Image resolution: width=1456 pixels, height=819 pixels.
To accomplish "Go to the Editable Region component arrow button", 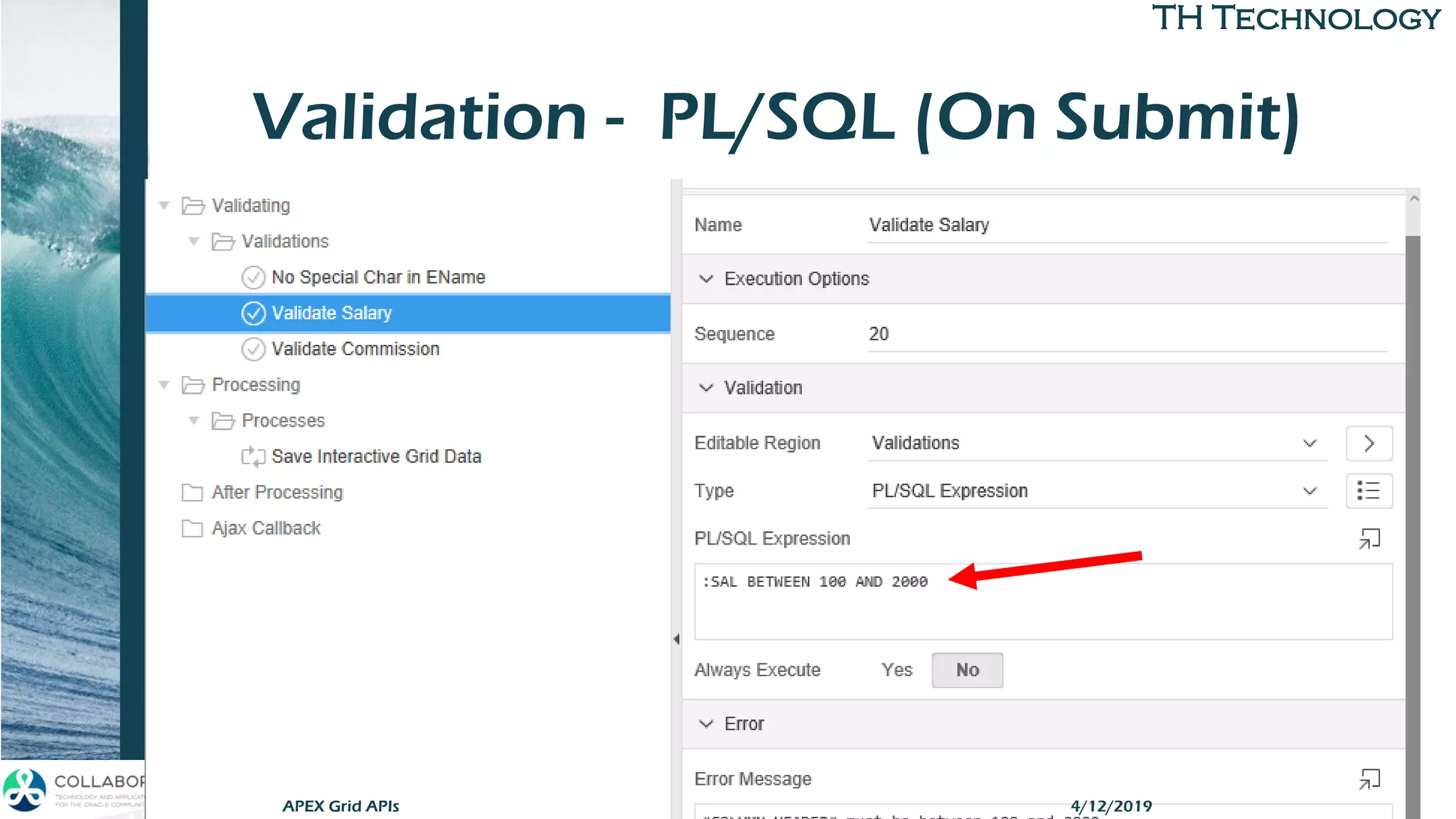I will (x=1369, y=444).
